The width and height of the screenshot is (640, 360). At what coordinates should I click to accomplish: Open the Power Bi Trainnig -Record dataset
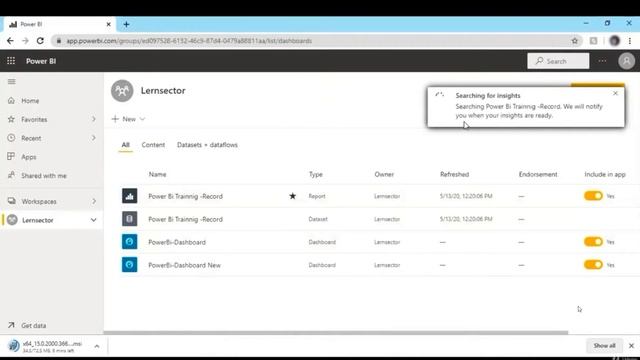pyautogui.click(x=185, y=219)
